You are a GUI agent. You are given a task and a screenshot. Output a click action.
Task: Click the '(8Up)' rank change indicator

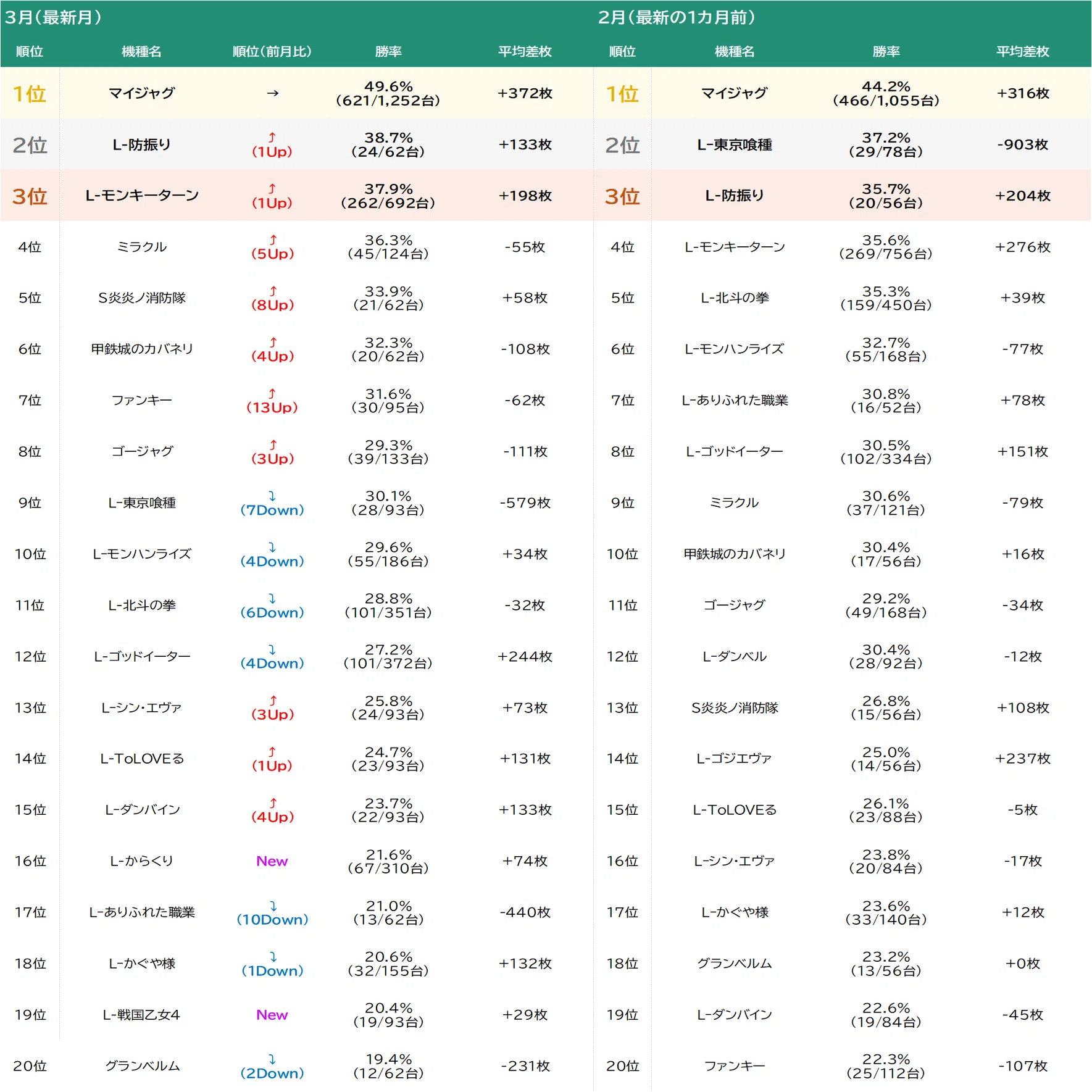[x=272, y=298]
